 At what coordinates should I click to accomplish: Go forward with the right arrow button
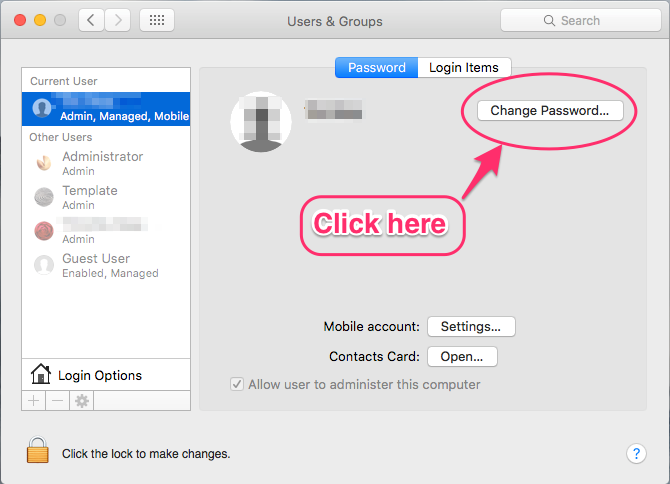tap(118, 20)
